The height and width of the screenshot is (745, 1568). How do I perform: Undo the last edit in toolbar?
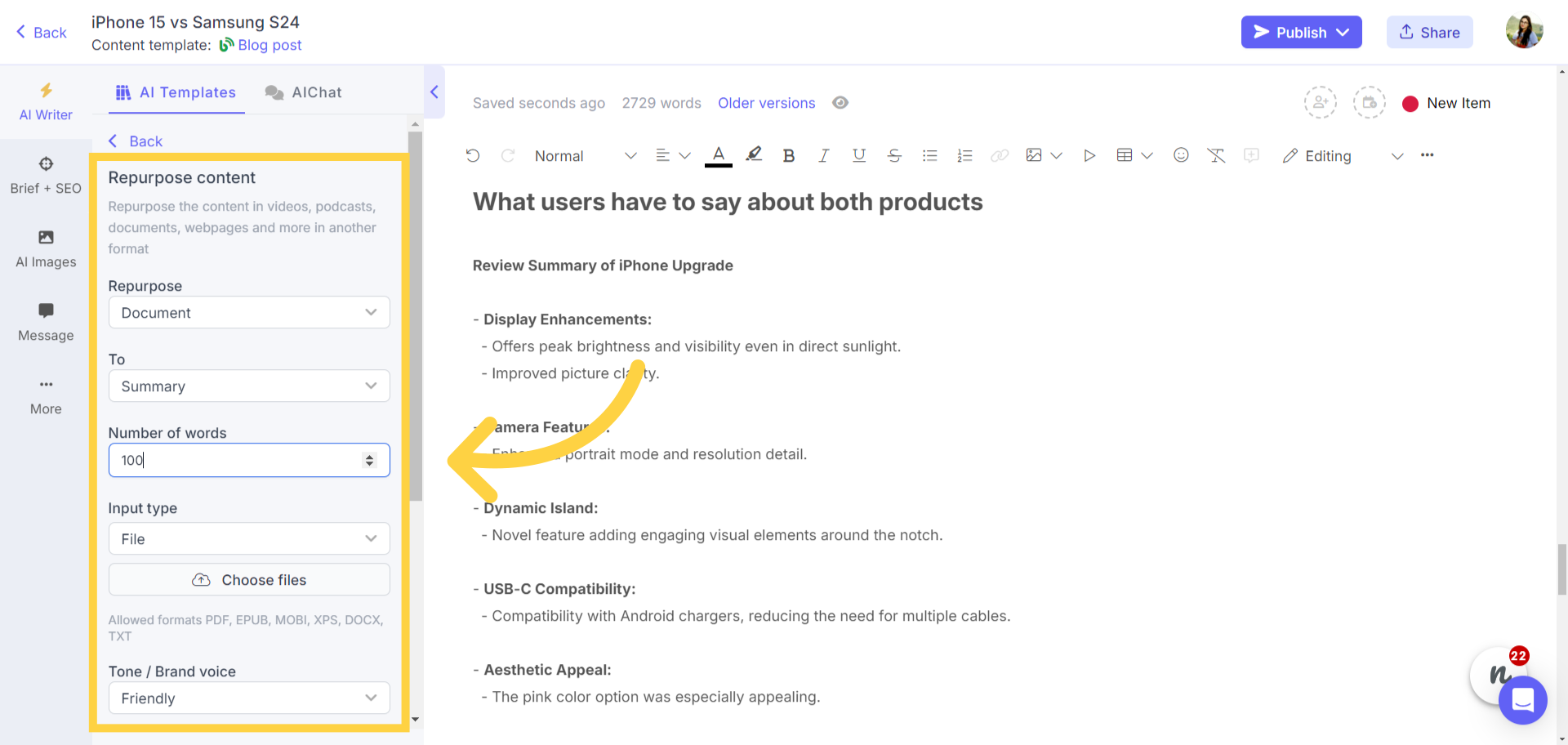pyautogui.click(x=473, y=155)
